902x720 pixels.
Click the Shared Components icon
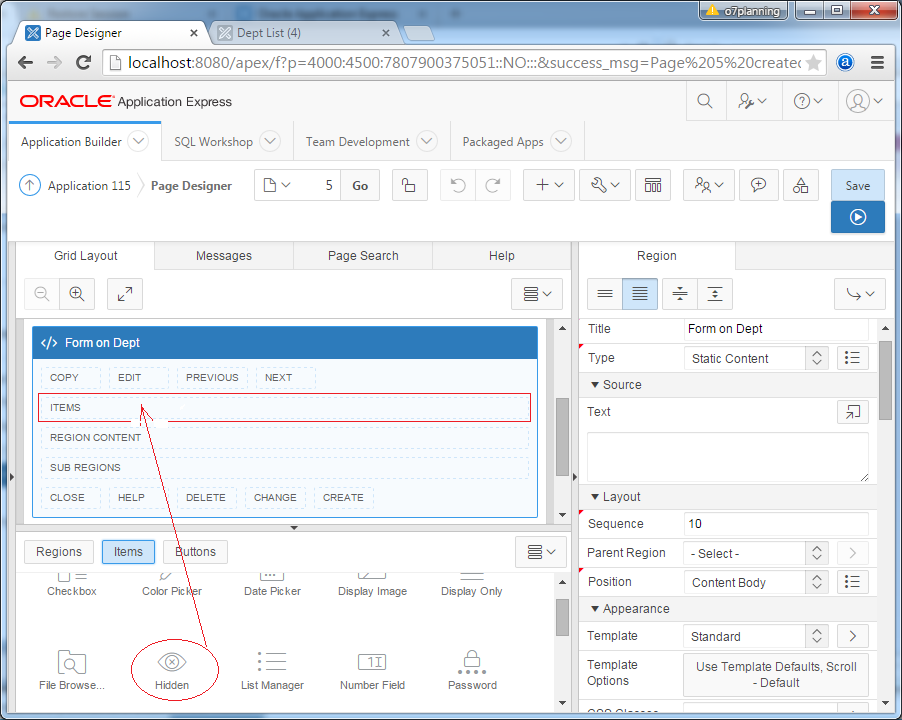pyautogui.click(x=800, y=185)
